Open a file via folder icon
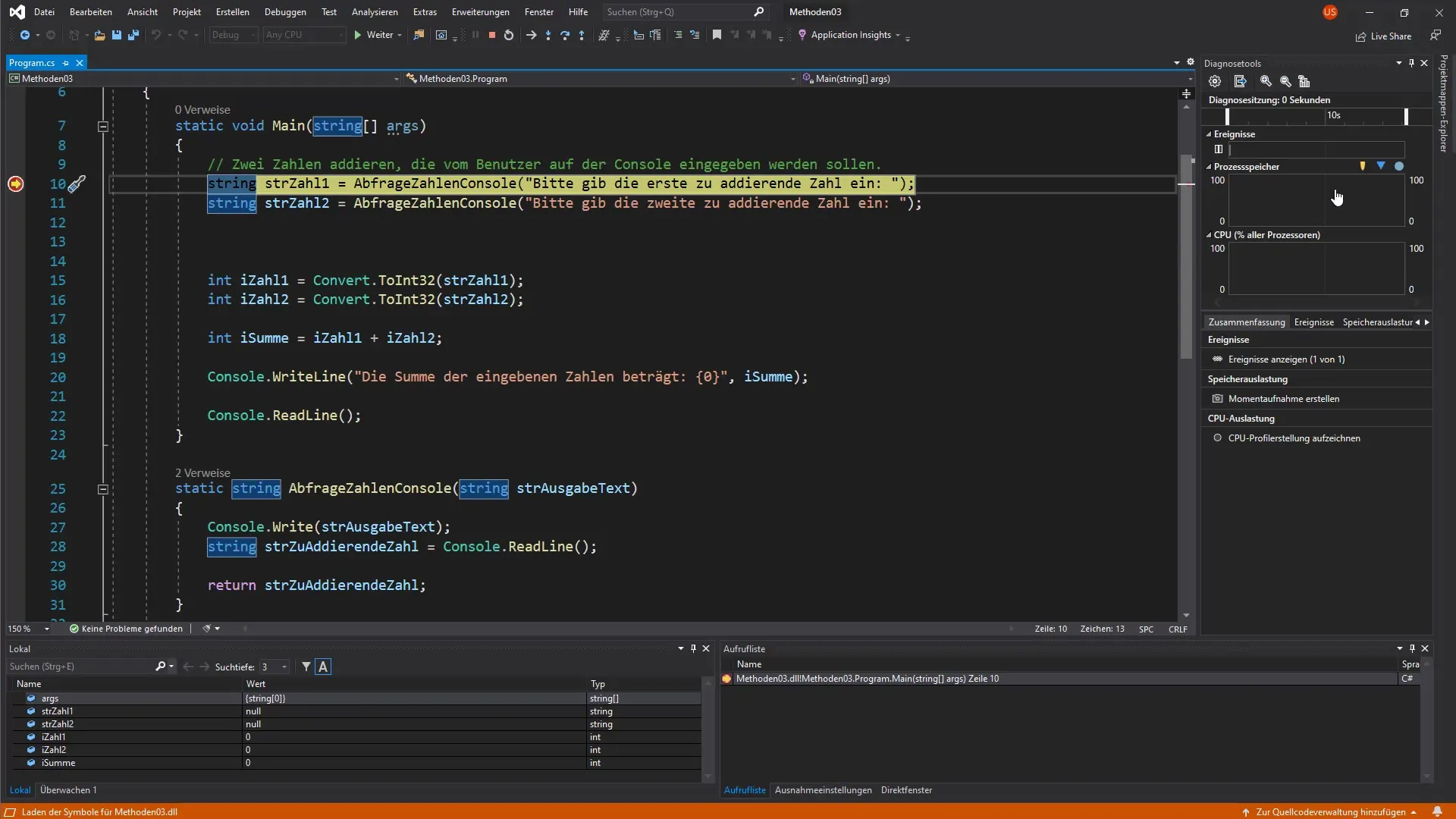1456x819 pixels. [99, 35]
